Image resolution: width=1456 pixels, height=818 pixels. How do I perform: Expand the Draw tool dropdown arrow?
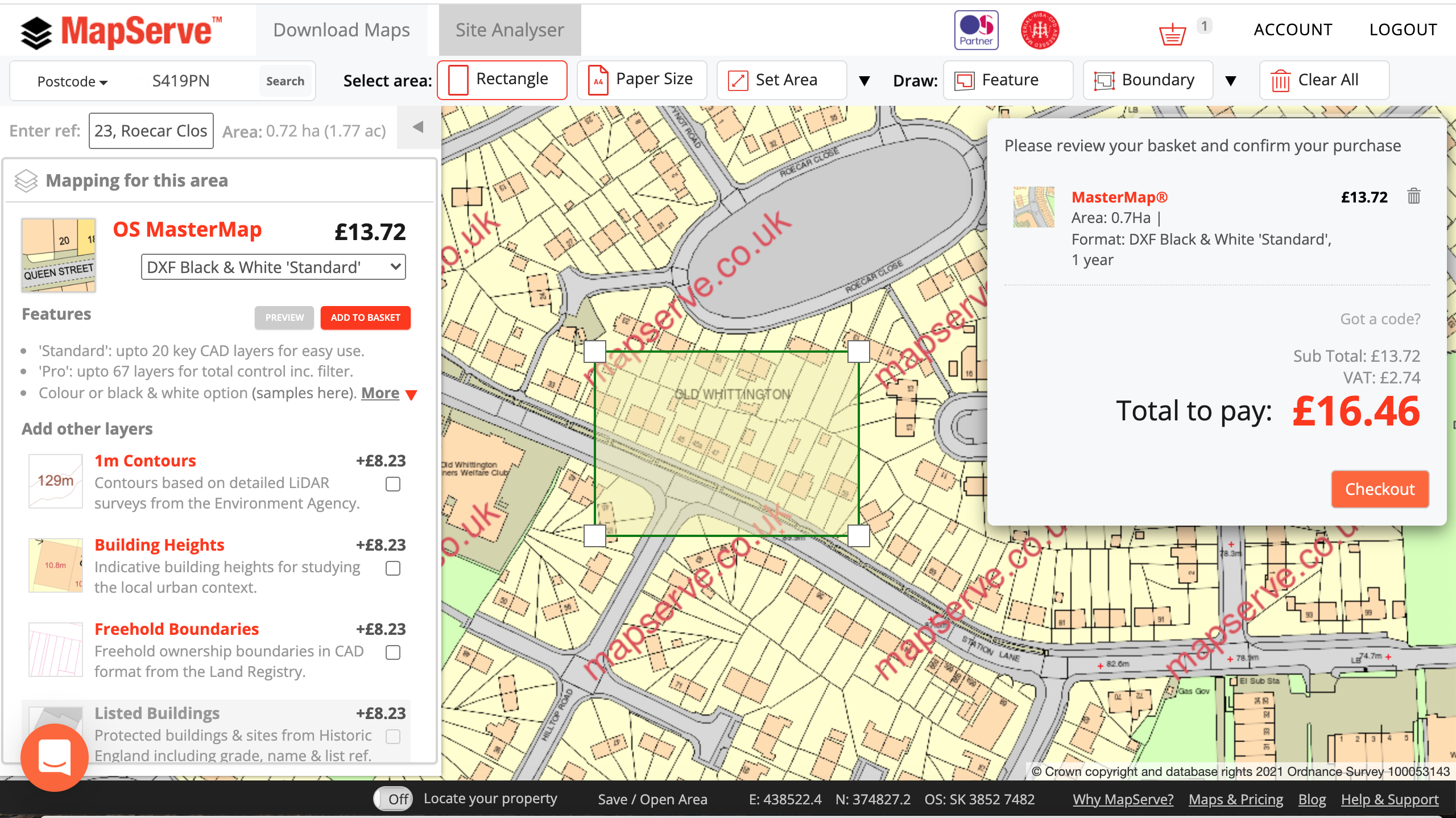point(1231,79)
